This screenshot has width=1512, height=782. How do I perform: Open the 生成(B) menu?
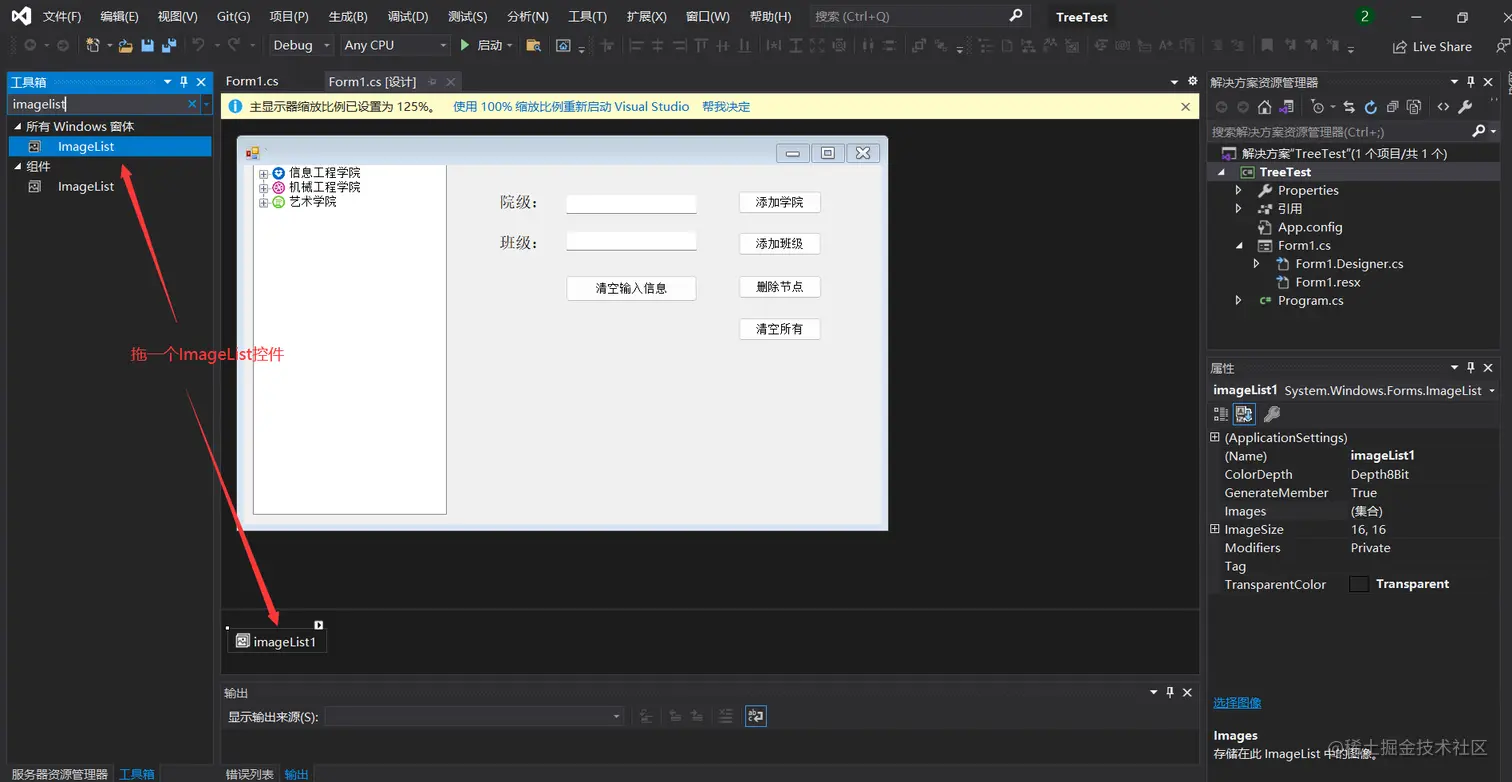[348, 17]
